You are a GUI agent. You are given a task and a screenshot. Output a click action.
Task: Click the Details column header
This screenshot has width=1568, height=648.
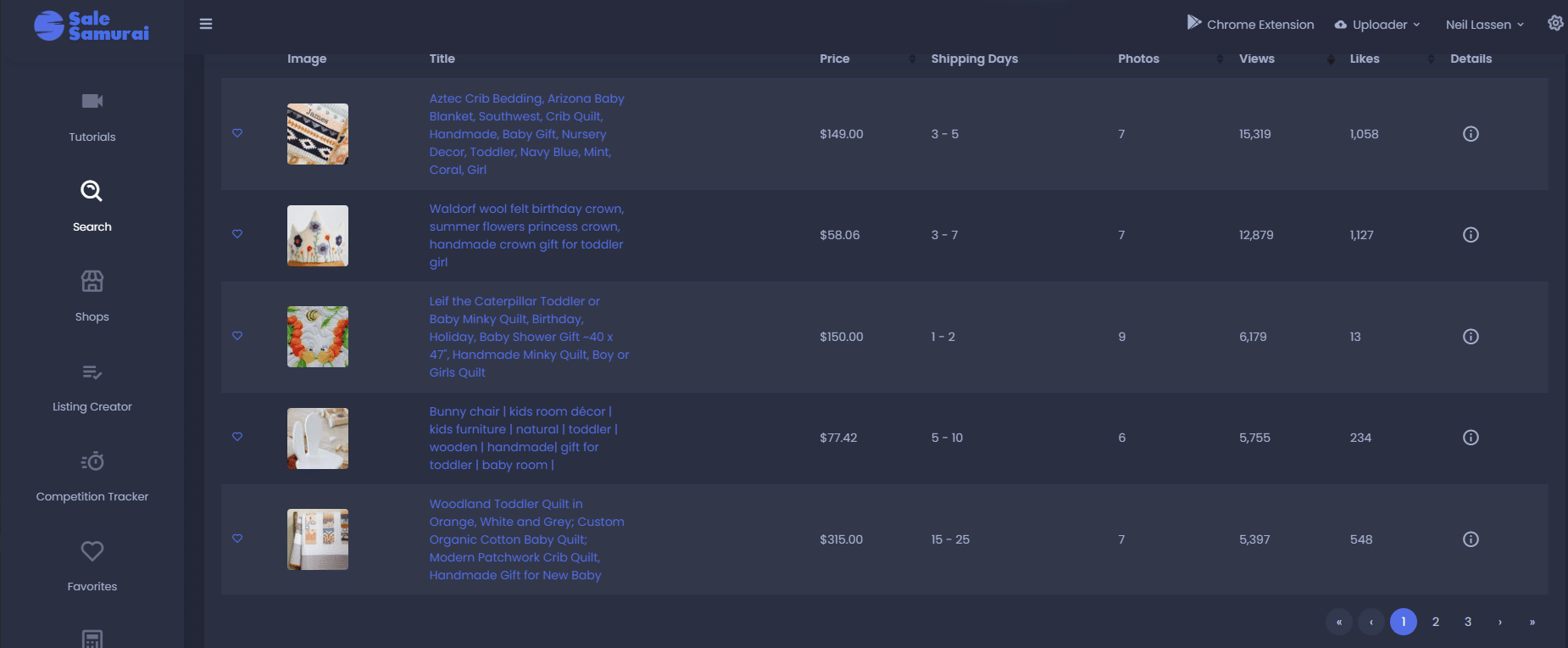click(x=1471, y=59)
